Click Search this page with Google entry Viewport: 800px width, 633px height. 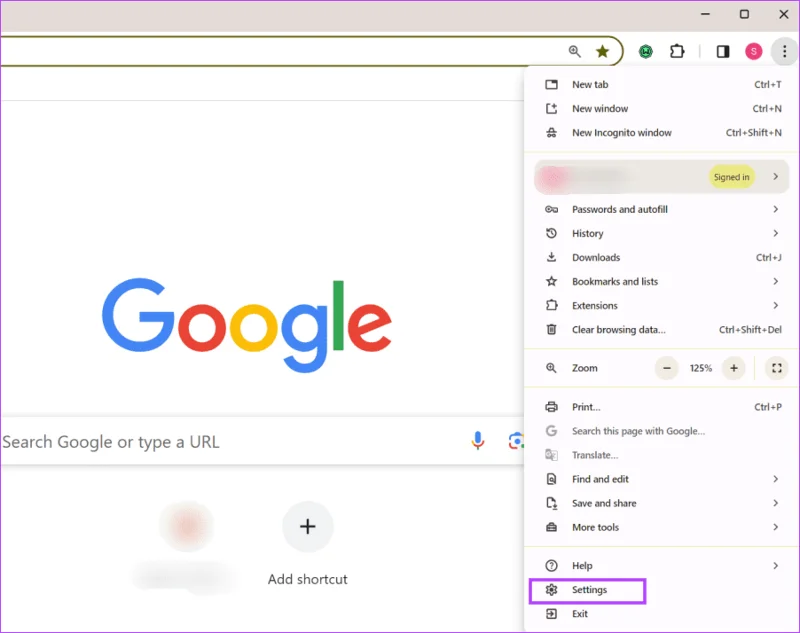[662, 432]
